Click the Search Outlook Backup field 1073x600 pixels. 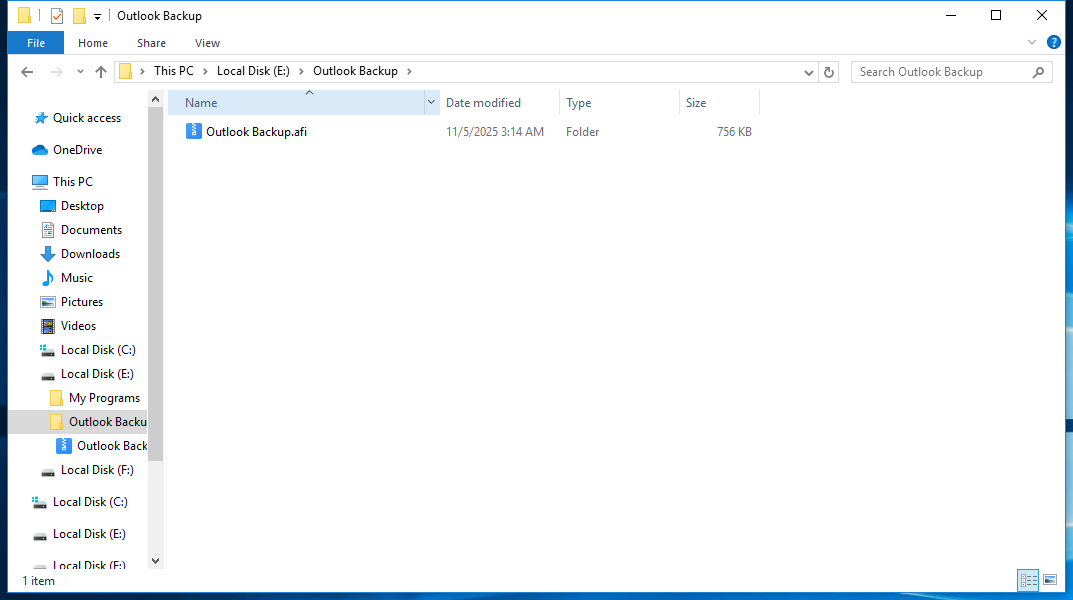[x=938, y=72]
